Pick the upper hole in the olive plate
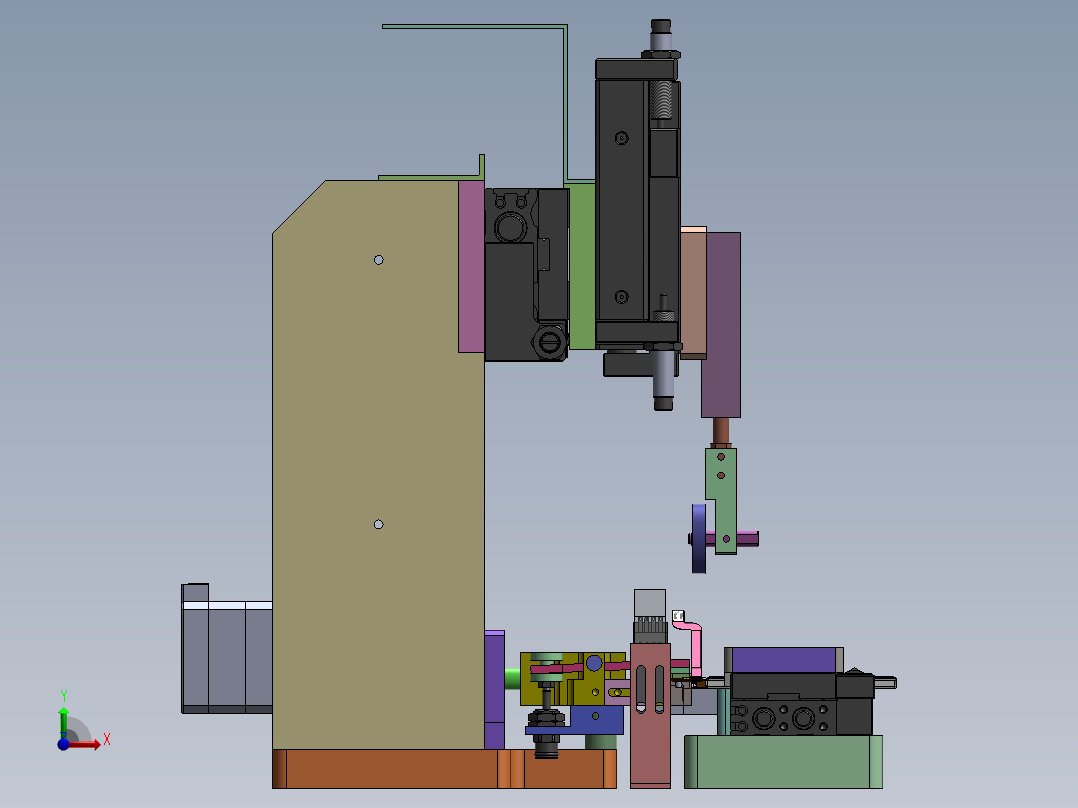 click(378, 260)
